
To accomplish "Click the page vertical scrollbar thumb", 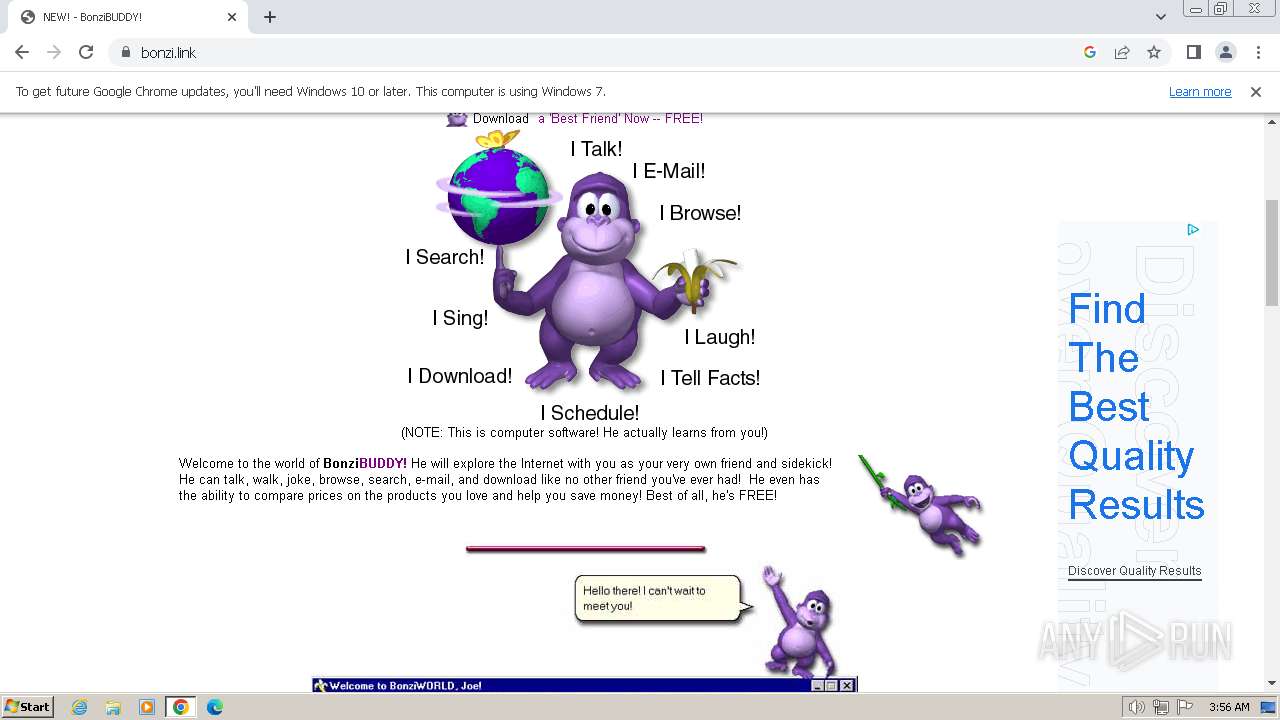I will coord(1272,252).
